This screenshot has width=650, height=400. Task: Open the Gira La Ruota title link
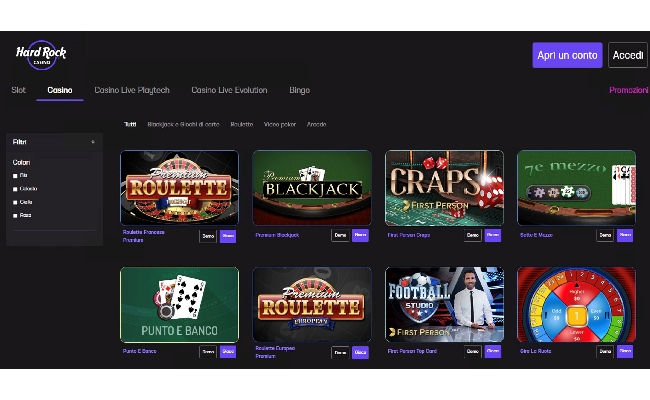tap(535, 351)
